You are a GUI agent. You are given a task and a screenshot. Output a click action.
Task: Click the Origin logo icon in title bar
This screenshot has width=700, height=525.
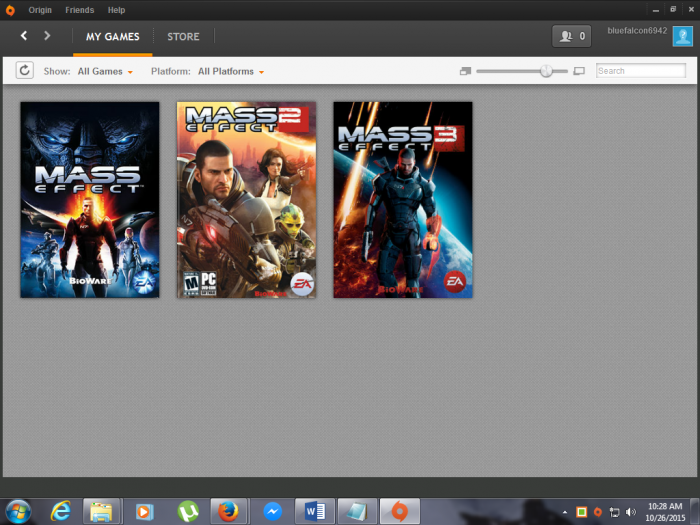point(10,10)
